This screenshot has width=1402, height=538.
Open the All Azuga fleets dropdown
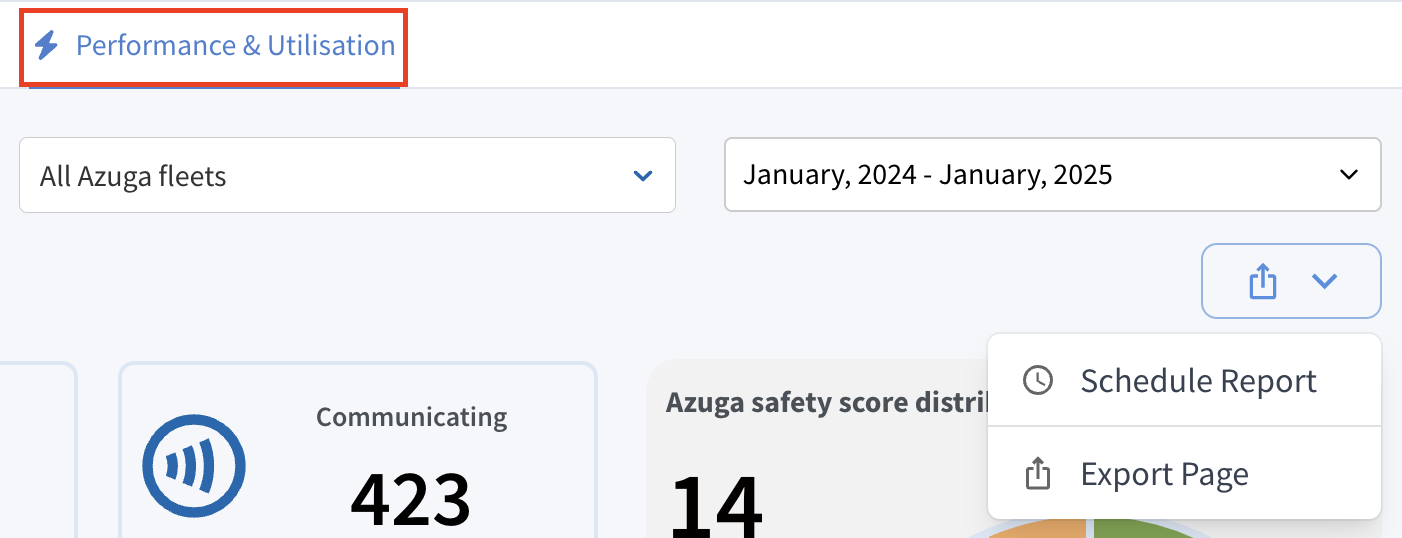(347, 176)
